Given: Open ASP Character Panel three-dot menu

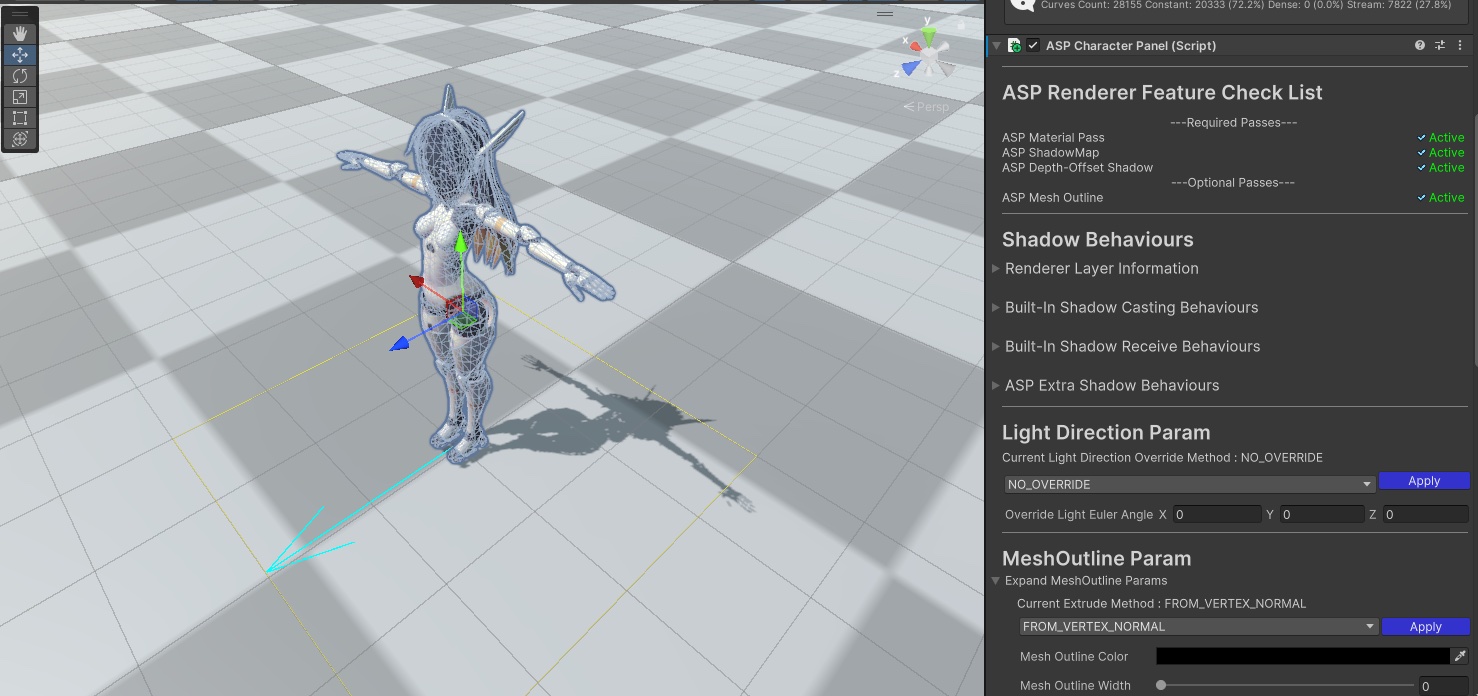Looking at the screenshot, I should point(1460,46).
